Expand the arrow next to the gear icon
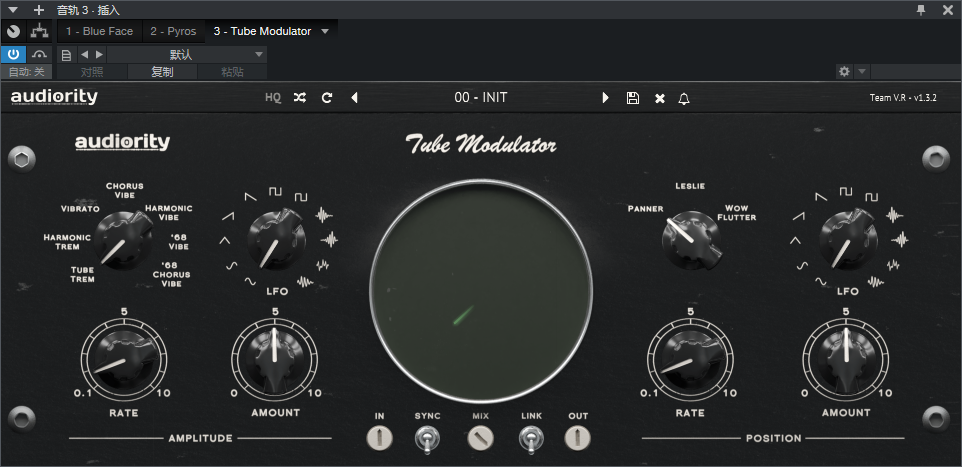Viewport: 962px width, 467px height. click(x=862, y=72)
